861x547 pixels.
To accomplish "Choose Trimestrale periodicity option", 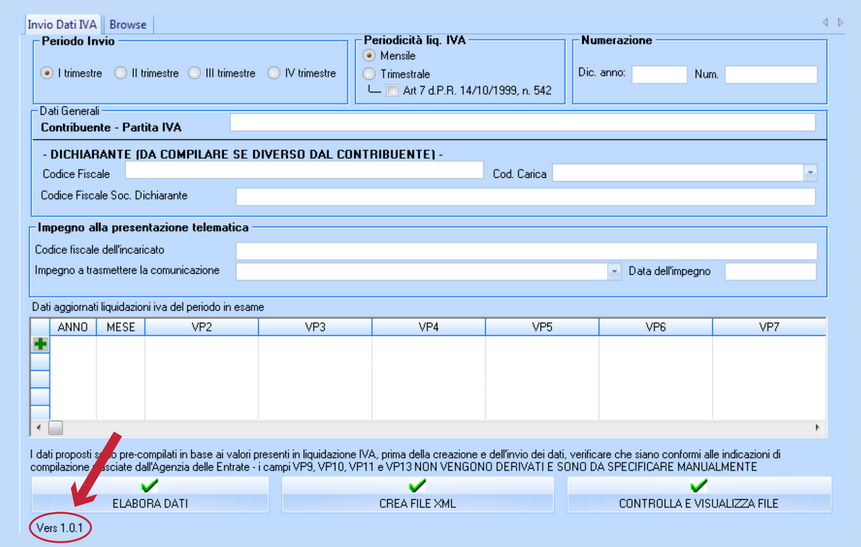I will (x=369, y=74).
